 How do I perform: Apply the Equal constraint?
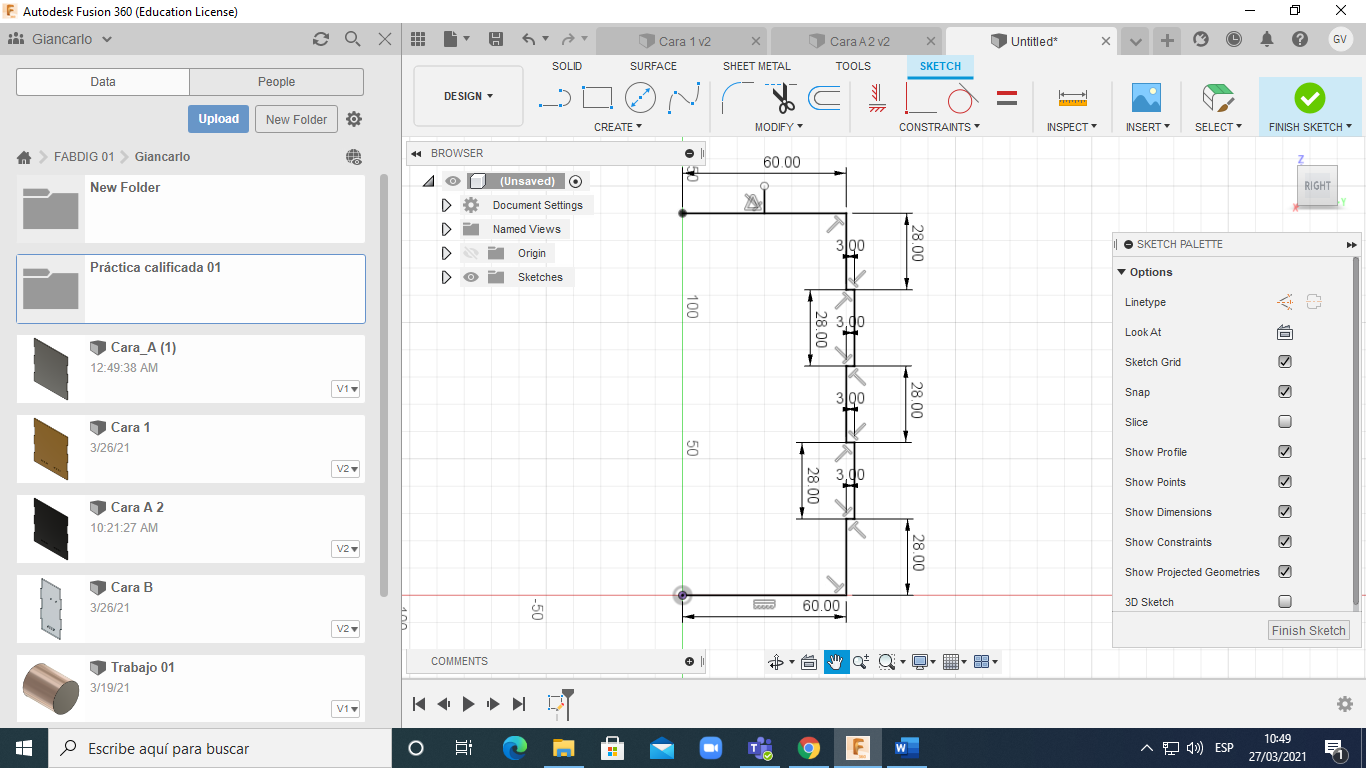pos(1007,98)
